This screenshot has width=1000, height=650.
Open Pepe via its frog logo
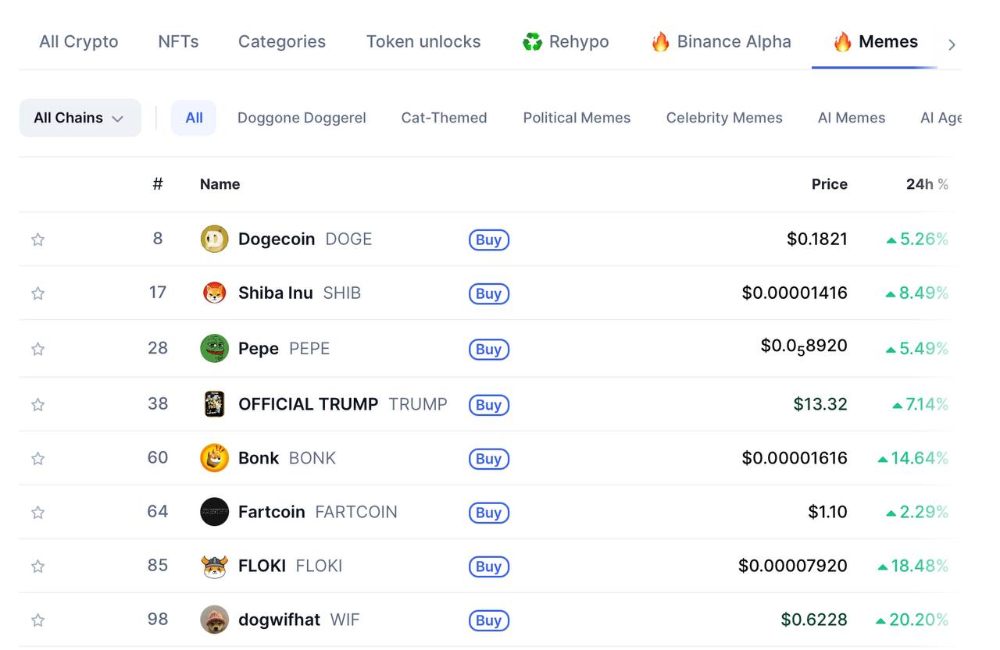214,348
